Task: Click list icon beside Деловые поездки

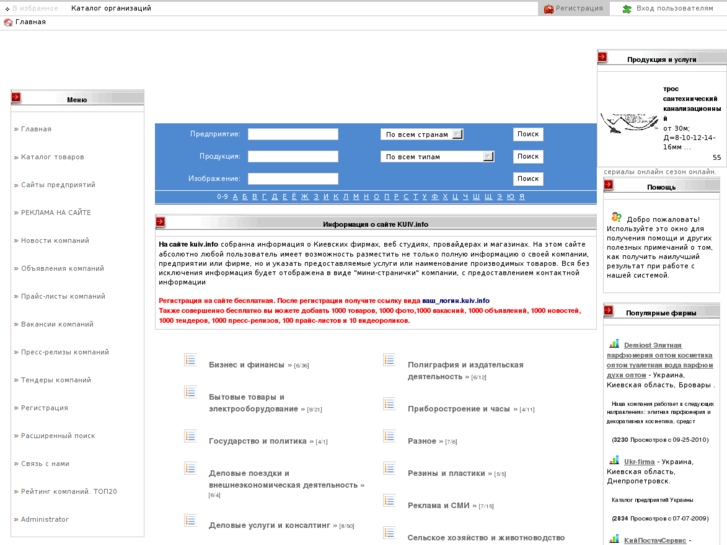Action: click(x=190, y=468)
